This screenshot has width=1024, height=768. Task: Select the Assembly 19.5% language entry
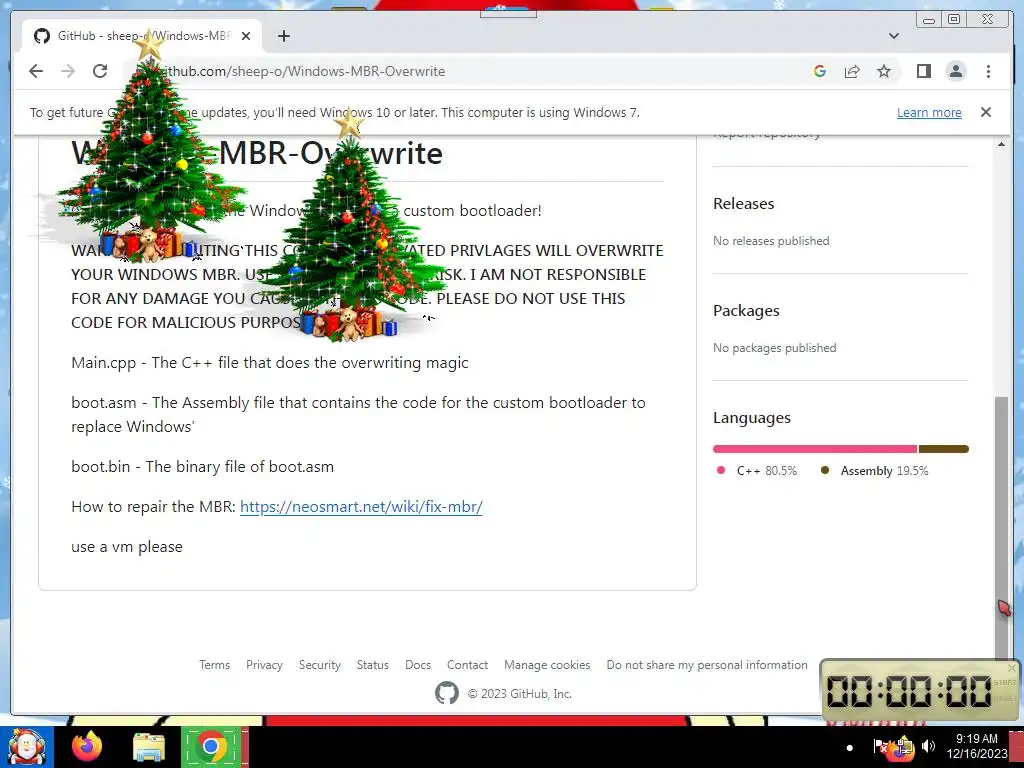pos(875,471)
